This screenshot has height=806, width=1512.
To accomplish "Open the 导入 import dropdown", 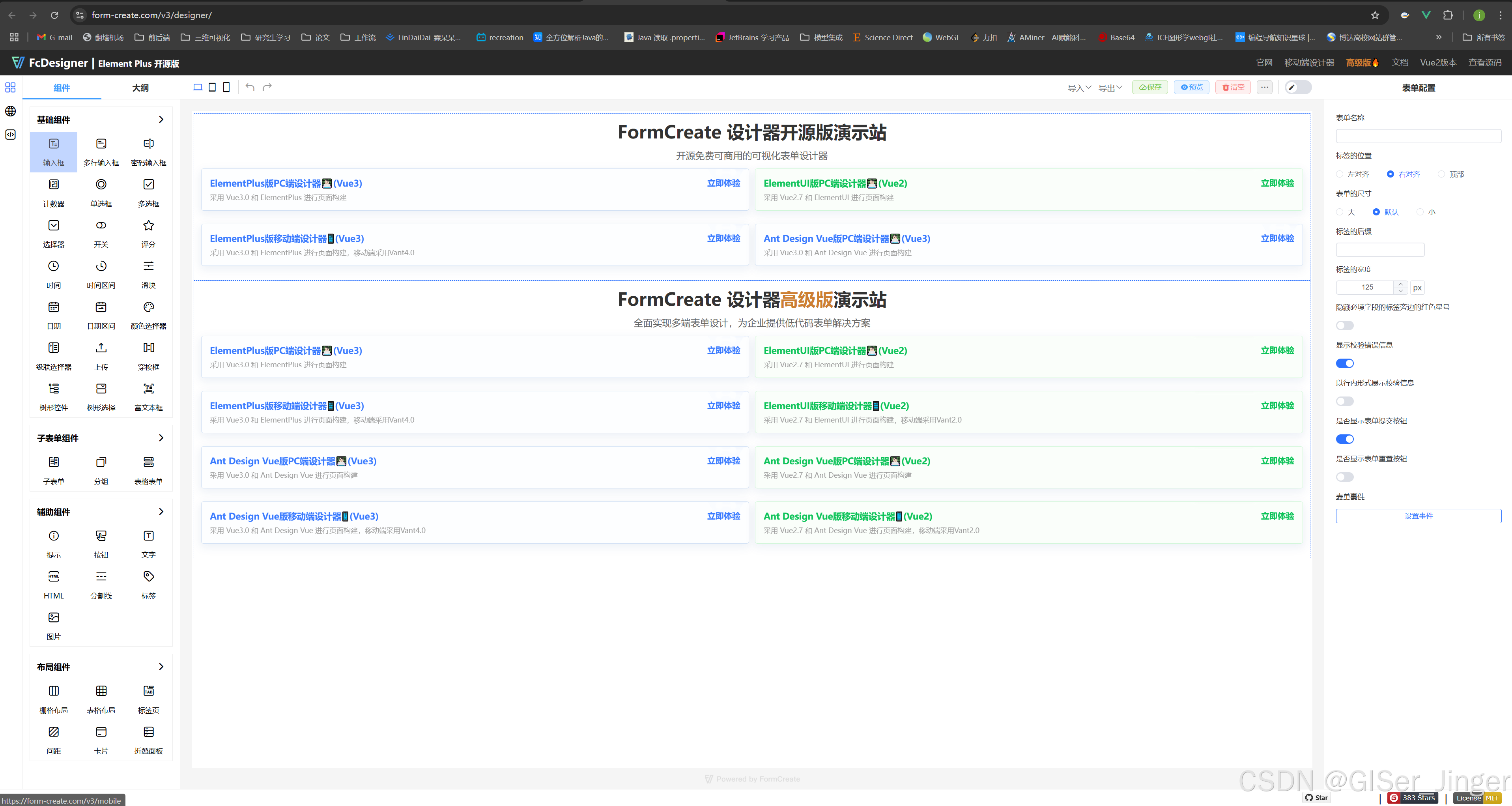I will (x=1079, y=88).
